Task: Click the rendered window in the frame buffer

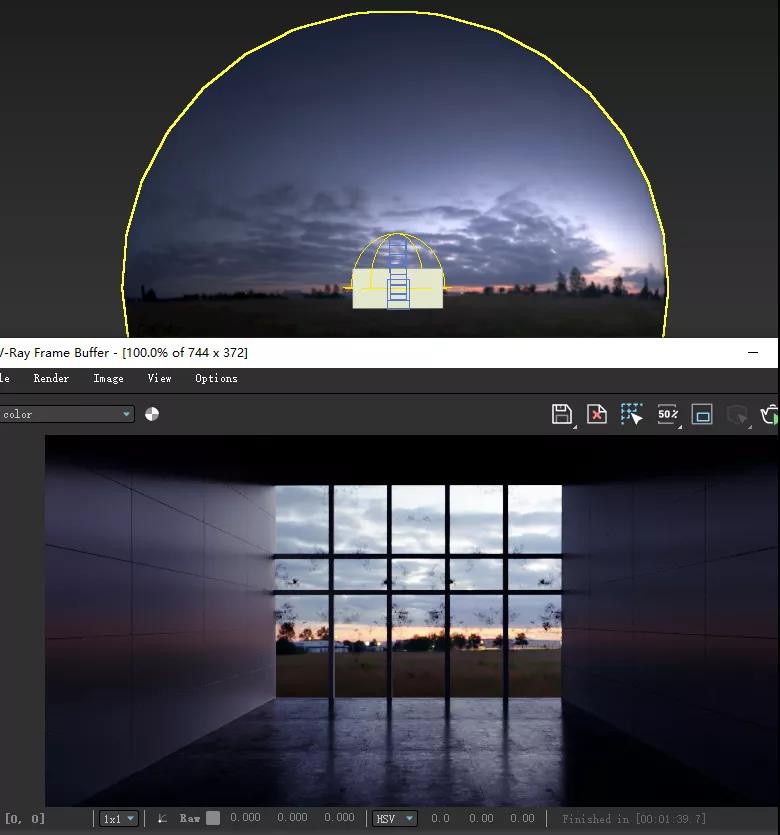Action: 418,590
